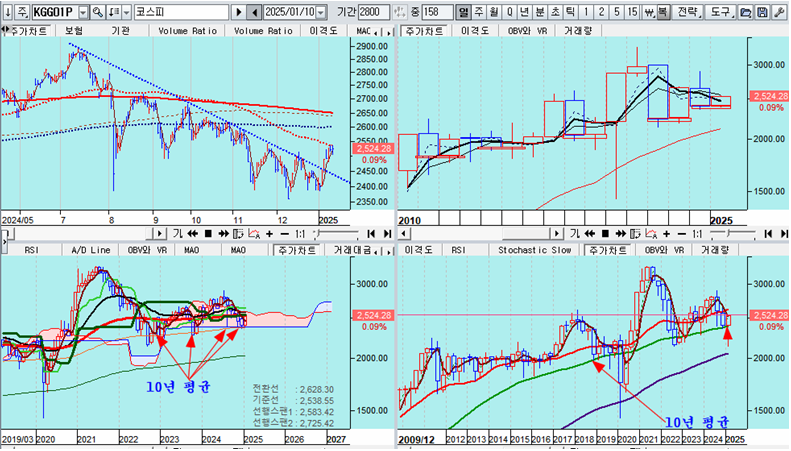Click the 코스피 symbol name field

tap(181, 12)
